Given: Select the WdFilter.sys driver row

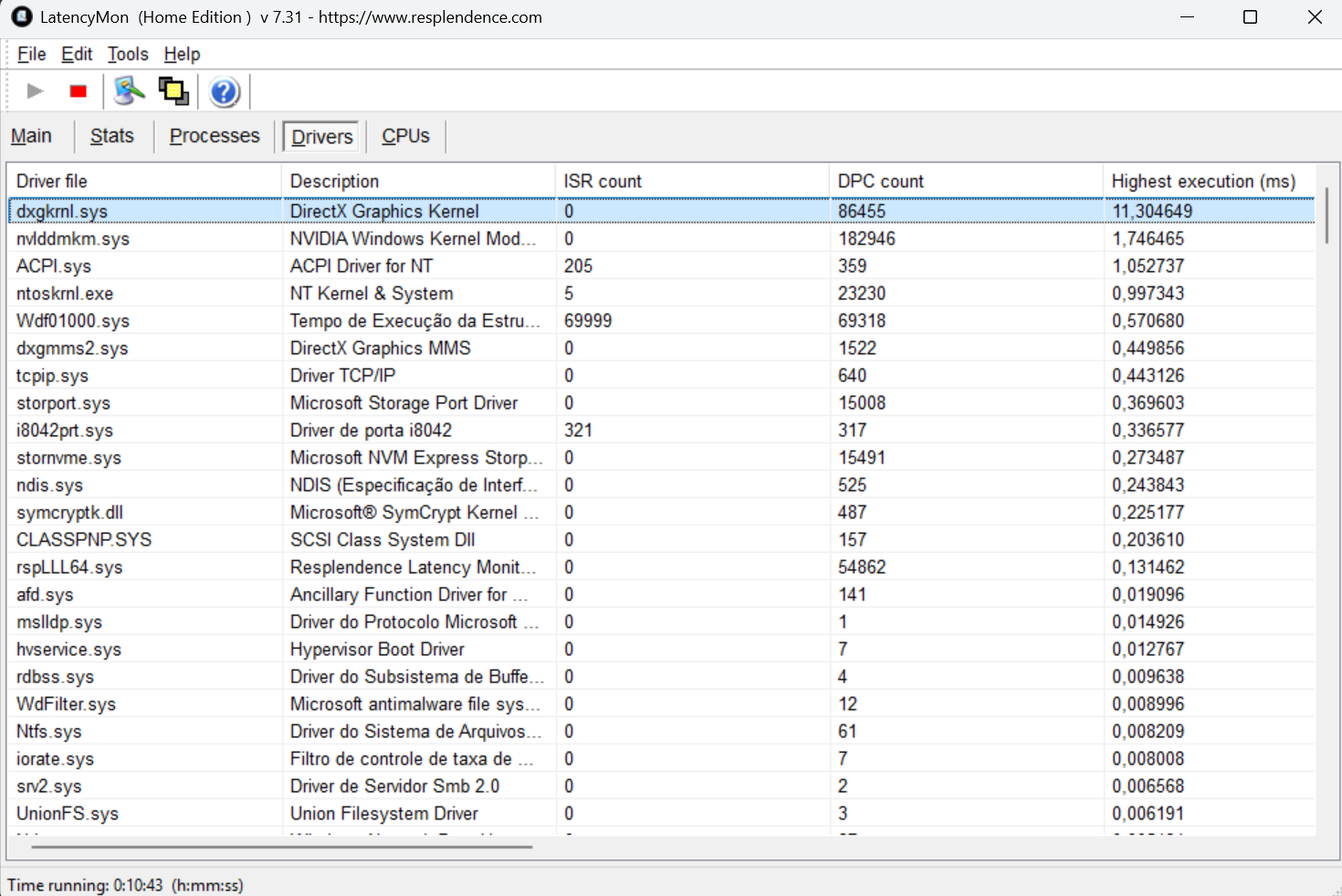Looking at the screenshot, I should tap(662, 703).
